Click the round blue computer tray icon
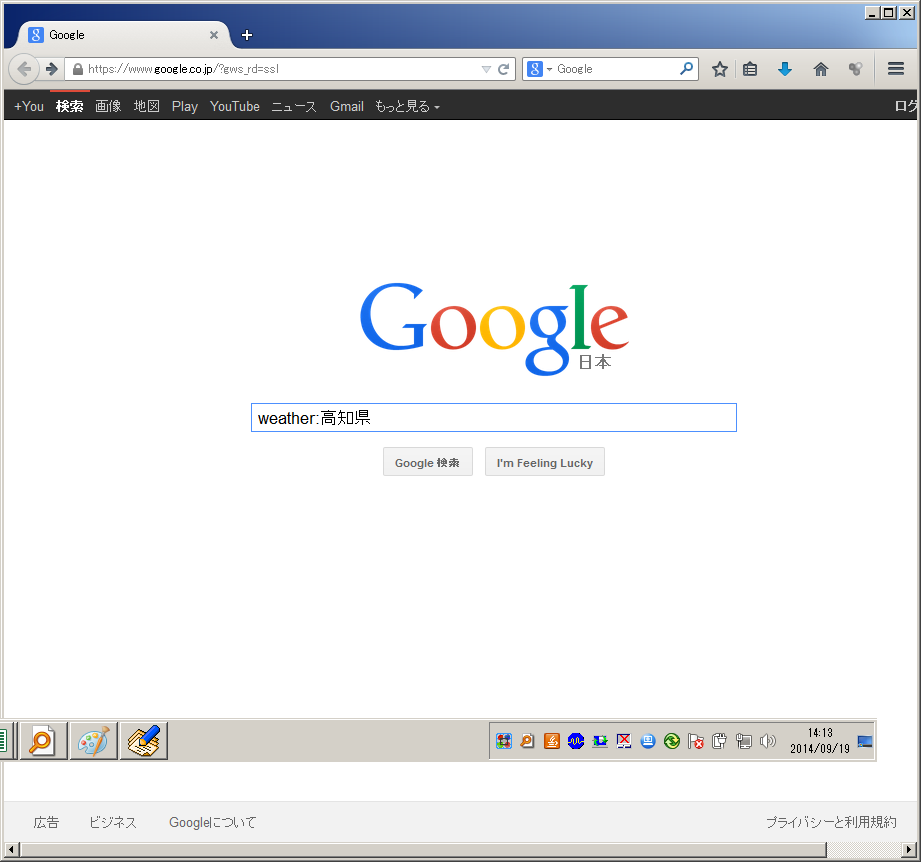 pos(648,741)
